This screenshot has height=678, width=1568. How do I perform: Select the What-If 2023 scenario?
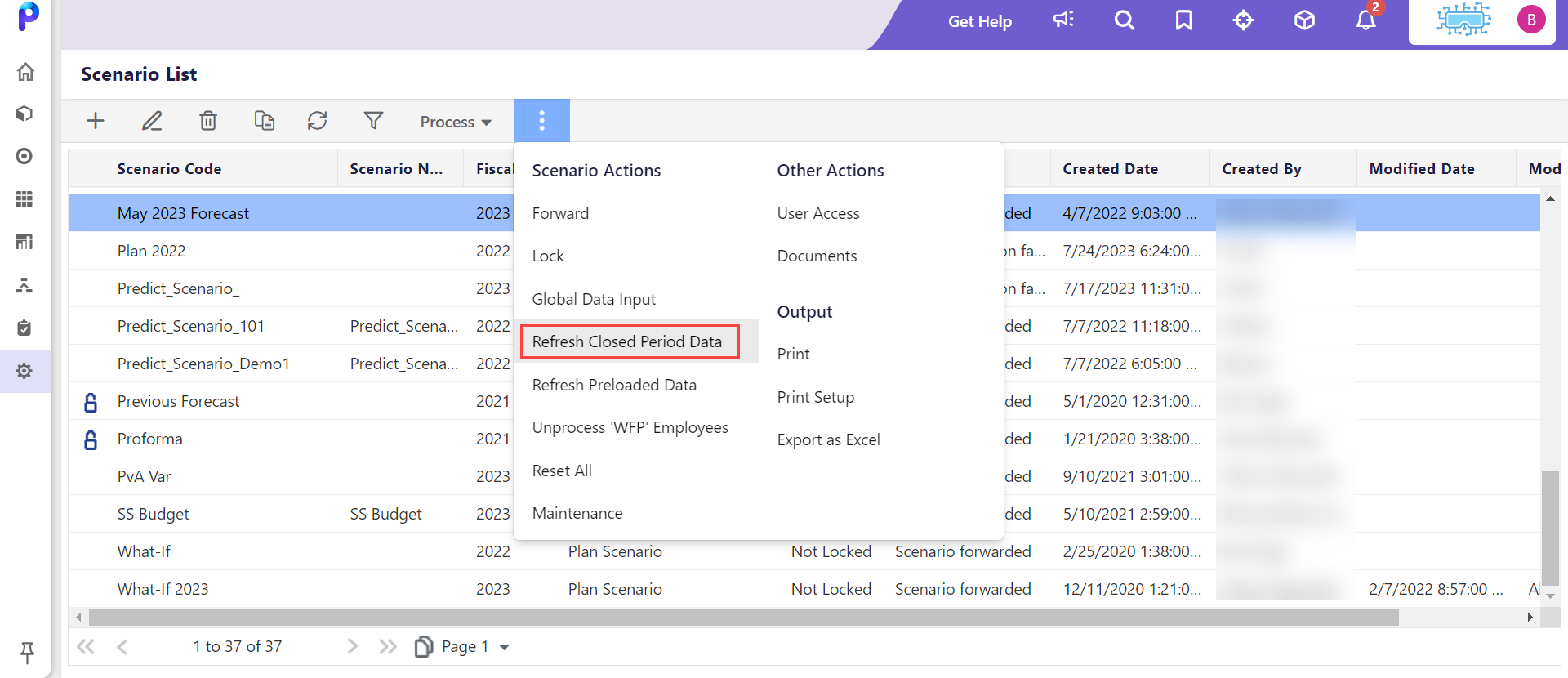163,589
